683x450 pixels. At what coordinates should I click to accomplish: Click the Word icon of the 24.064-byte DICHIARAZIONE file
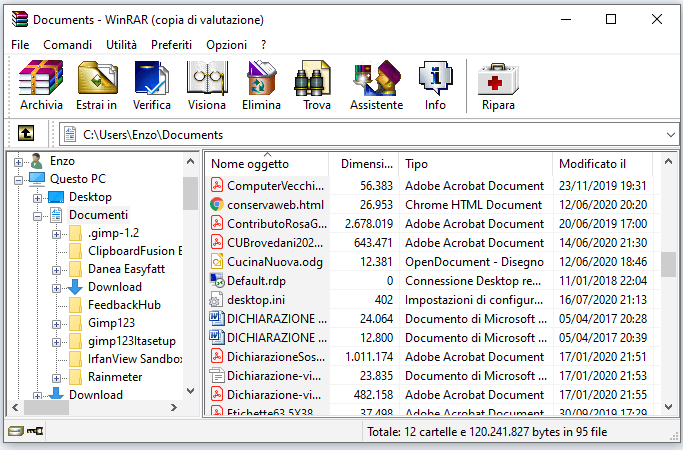tap(216, 318)
